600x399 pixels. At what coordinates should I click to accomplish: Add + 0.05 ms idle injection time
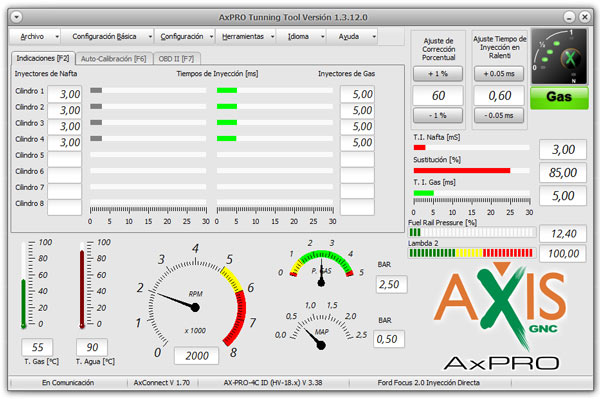(x=499, y=73)
